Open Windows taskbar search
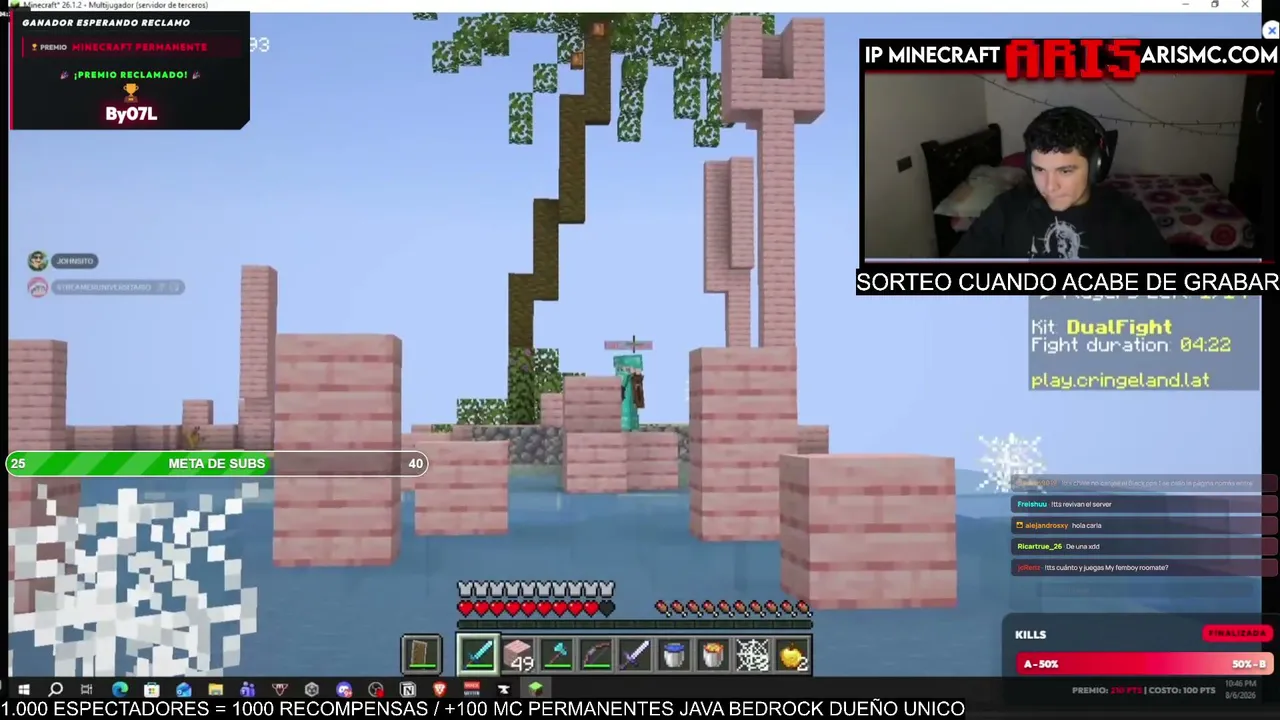 [x=55, y=689]
